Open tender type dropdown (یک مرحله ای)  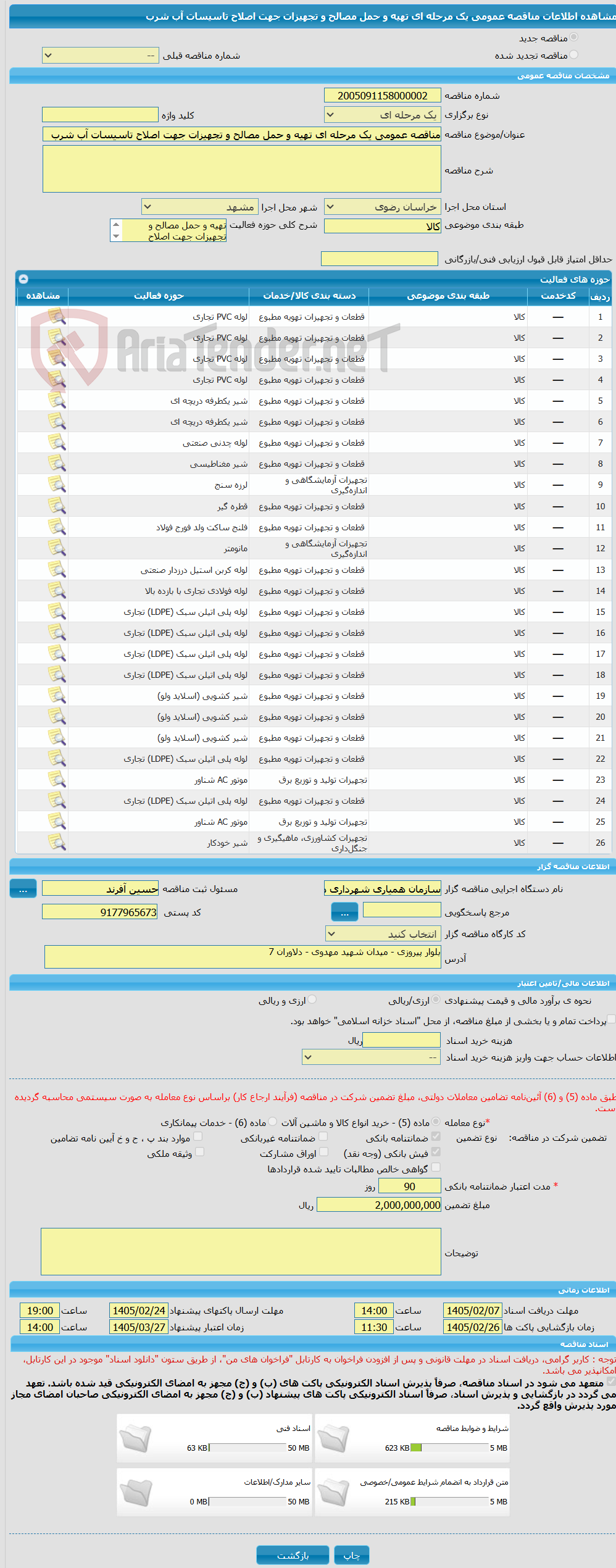[x=383, y=115]
